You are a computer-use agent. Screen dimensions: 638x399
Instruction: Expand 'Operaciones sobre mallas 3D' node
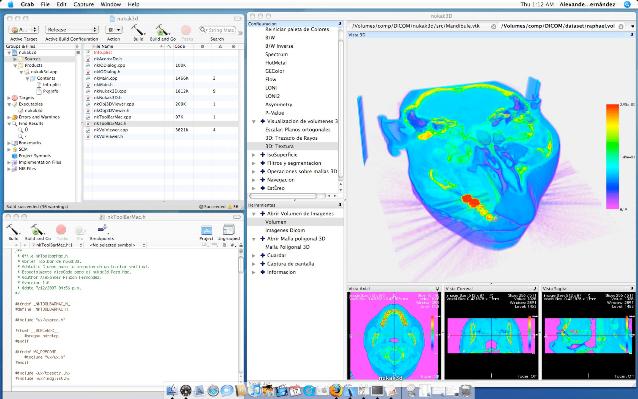click(x=253, y=172)
